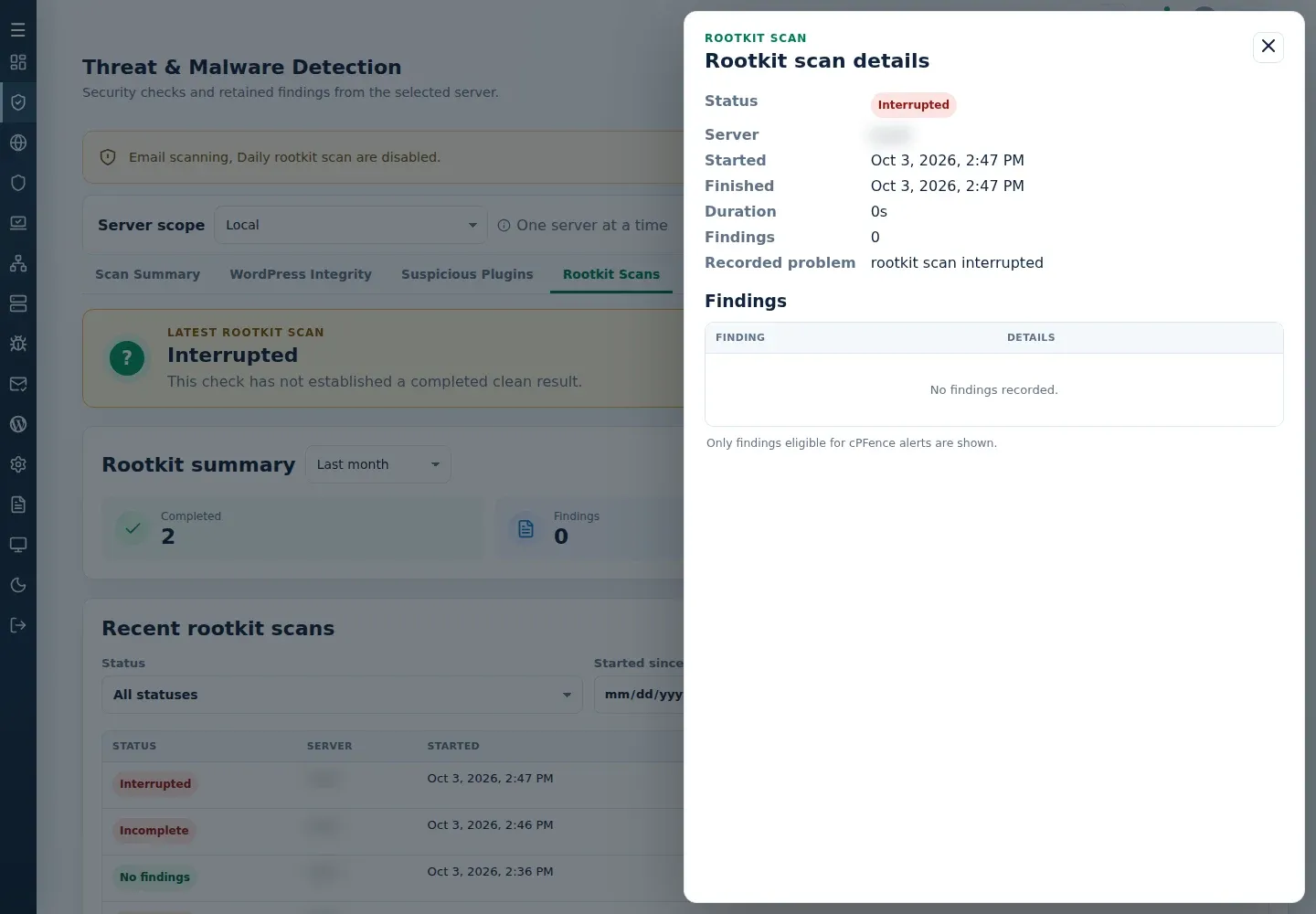Switch to Scan Summary tab

coord(147,274)
